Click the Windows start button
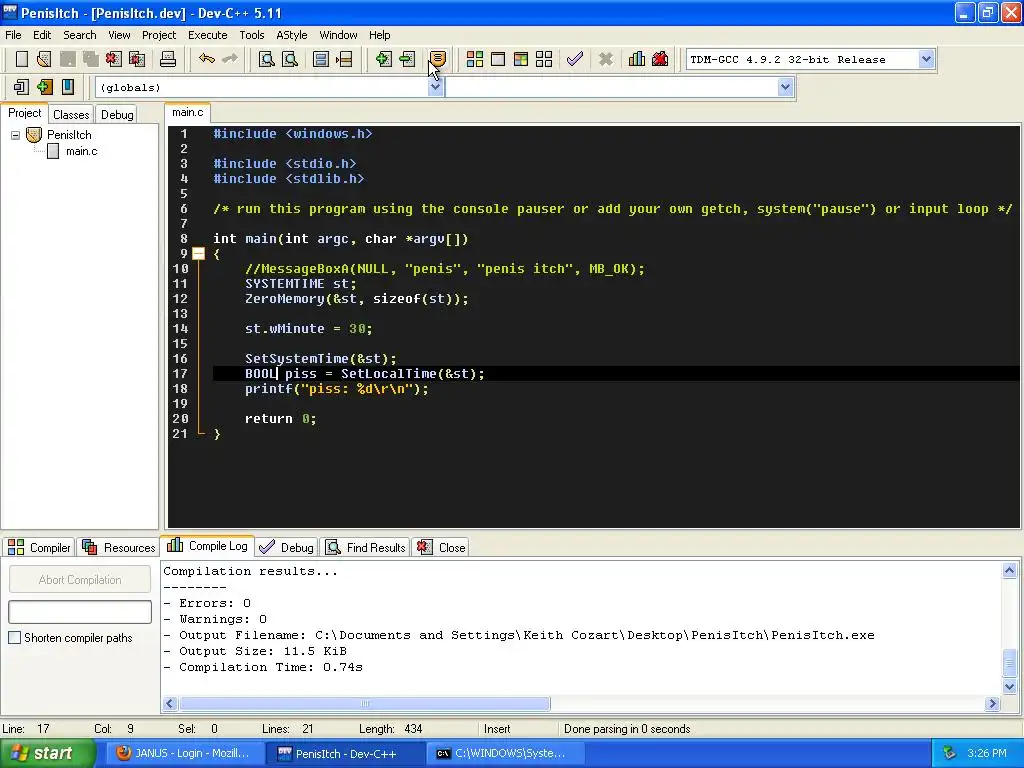1024x768 pixels. (x=46, y=754)
